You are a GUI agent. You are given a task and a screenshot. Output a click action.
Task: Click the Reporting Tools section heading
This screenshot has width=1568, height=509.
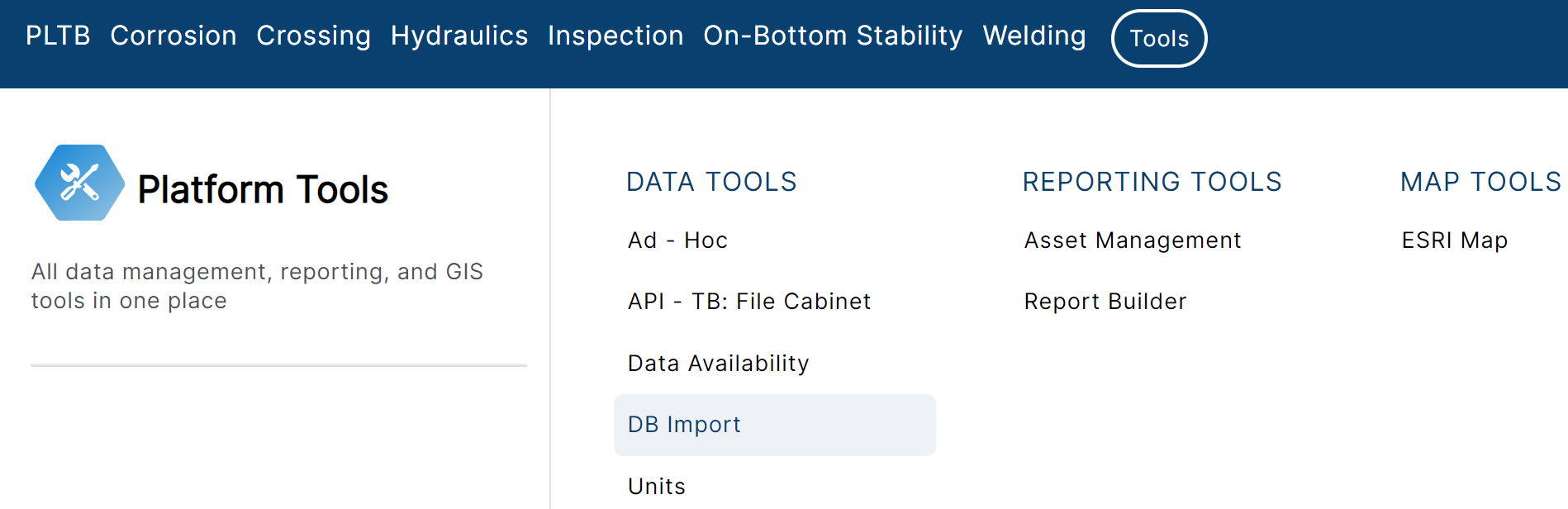[x=1152, y=182]
